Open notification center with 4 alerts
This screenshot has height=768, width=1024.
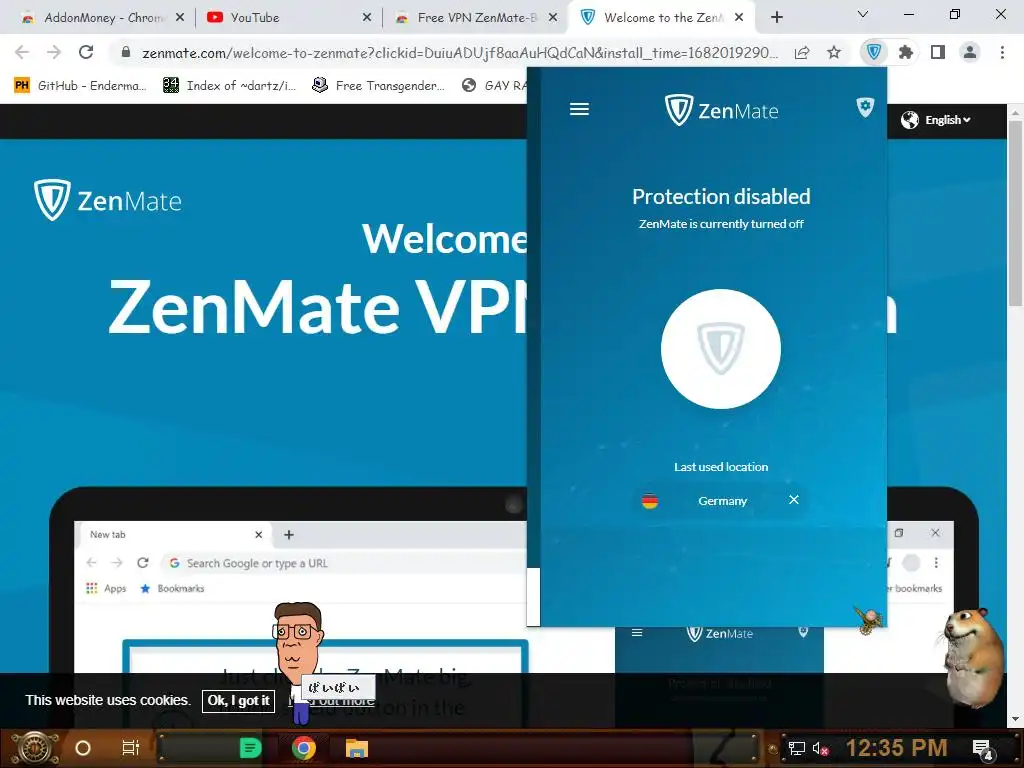(x=983, y=749)
